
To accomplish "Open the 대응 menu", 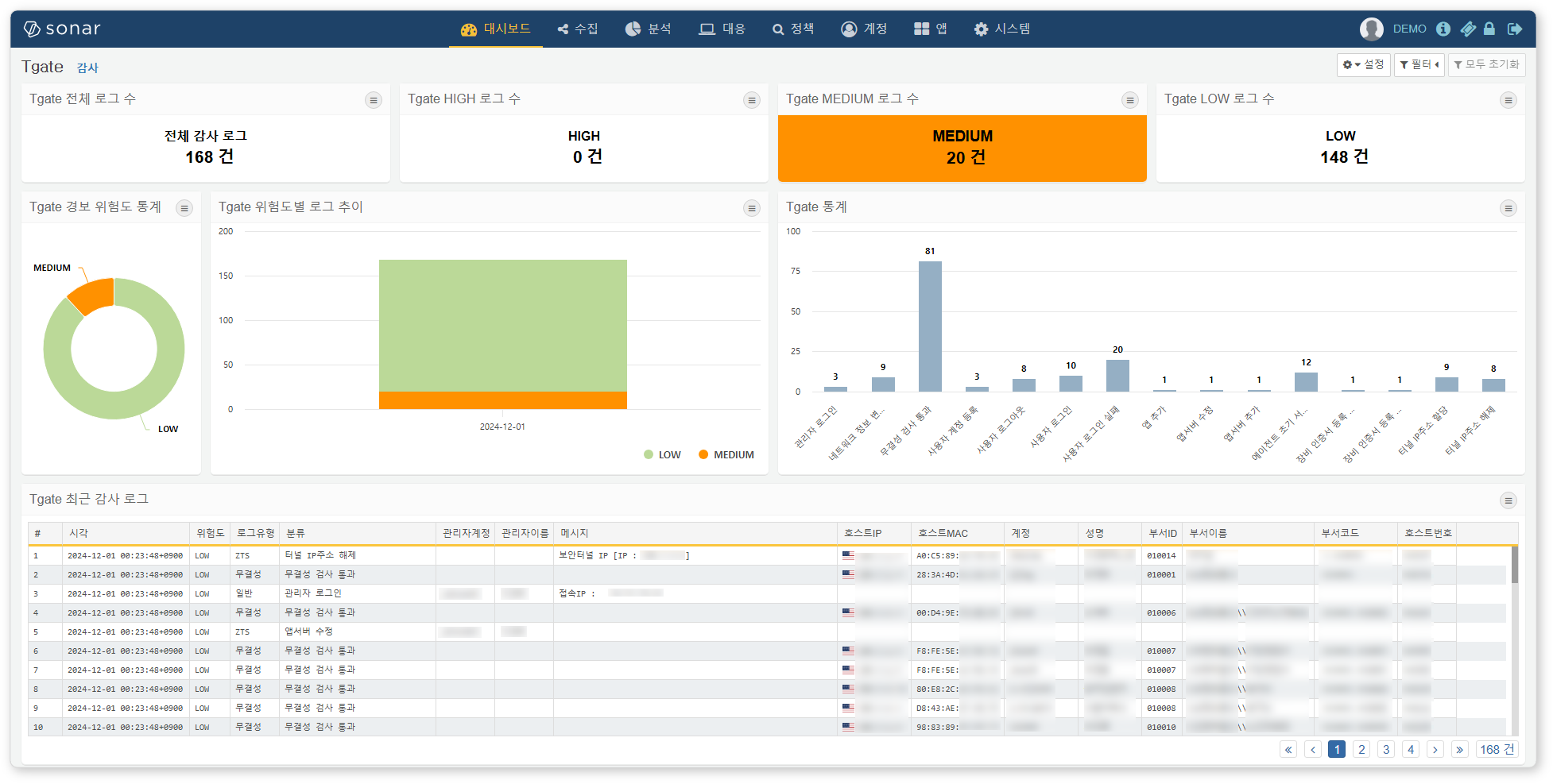I will click(x=722, y=29).
